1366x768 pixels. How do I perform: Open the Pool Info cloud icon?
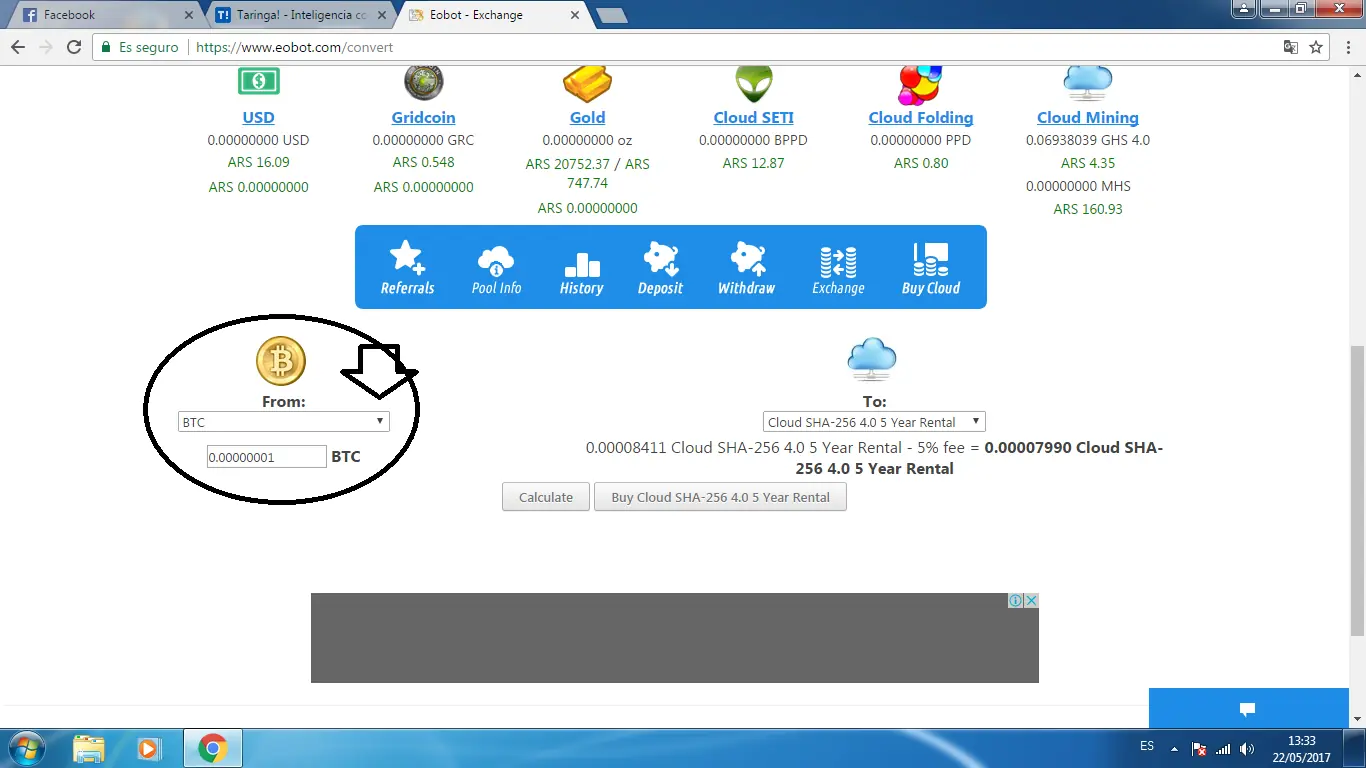click(x=496, y=260)
